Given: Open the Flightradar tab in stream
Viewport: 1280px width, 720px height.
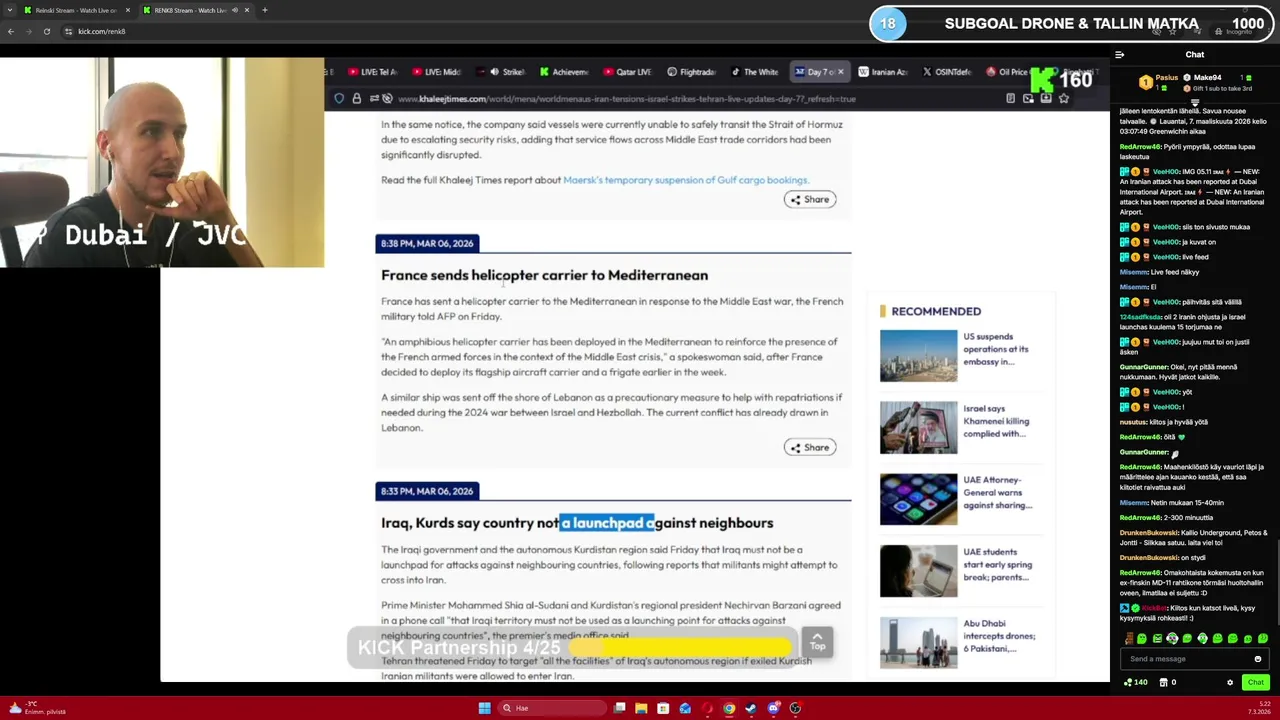Looking at the screenshot, I should 690,72.
